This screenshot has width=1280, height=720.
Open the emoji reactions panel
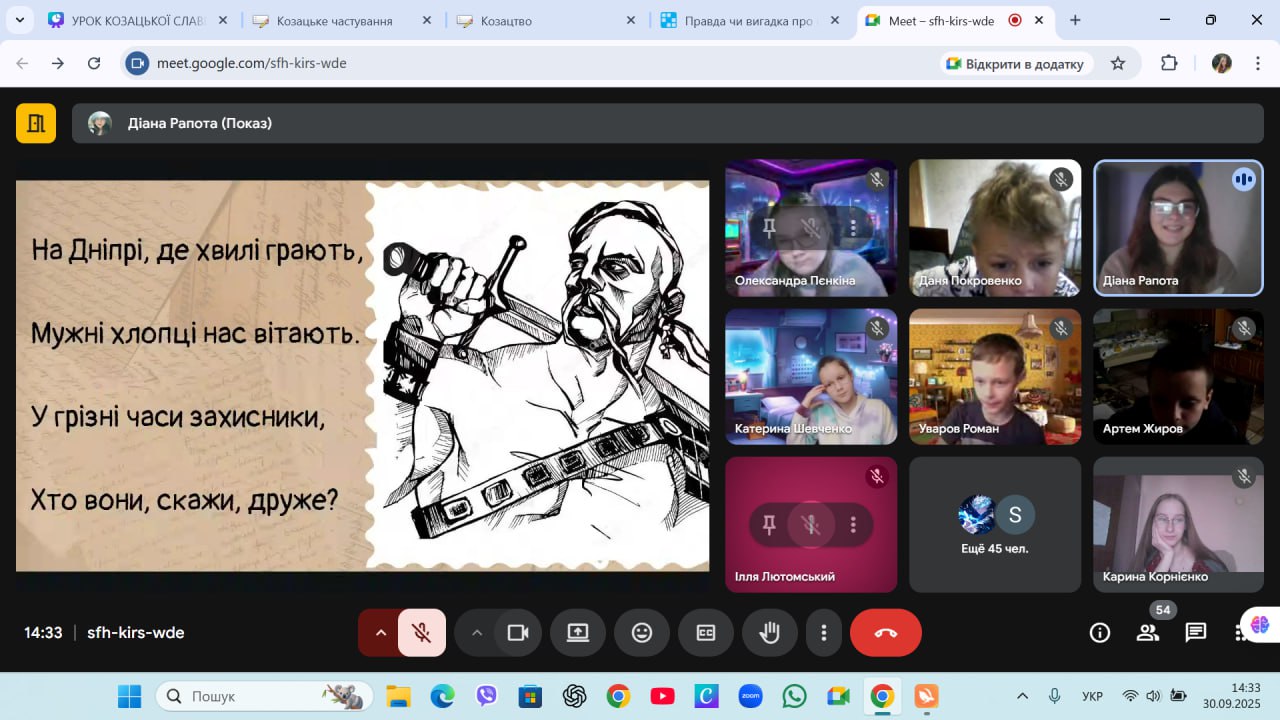tap(642, 633)
